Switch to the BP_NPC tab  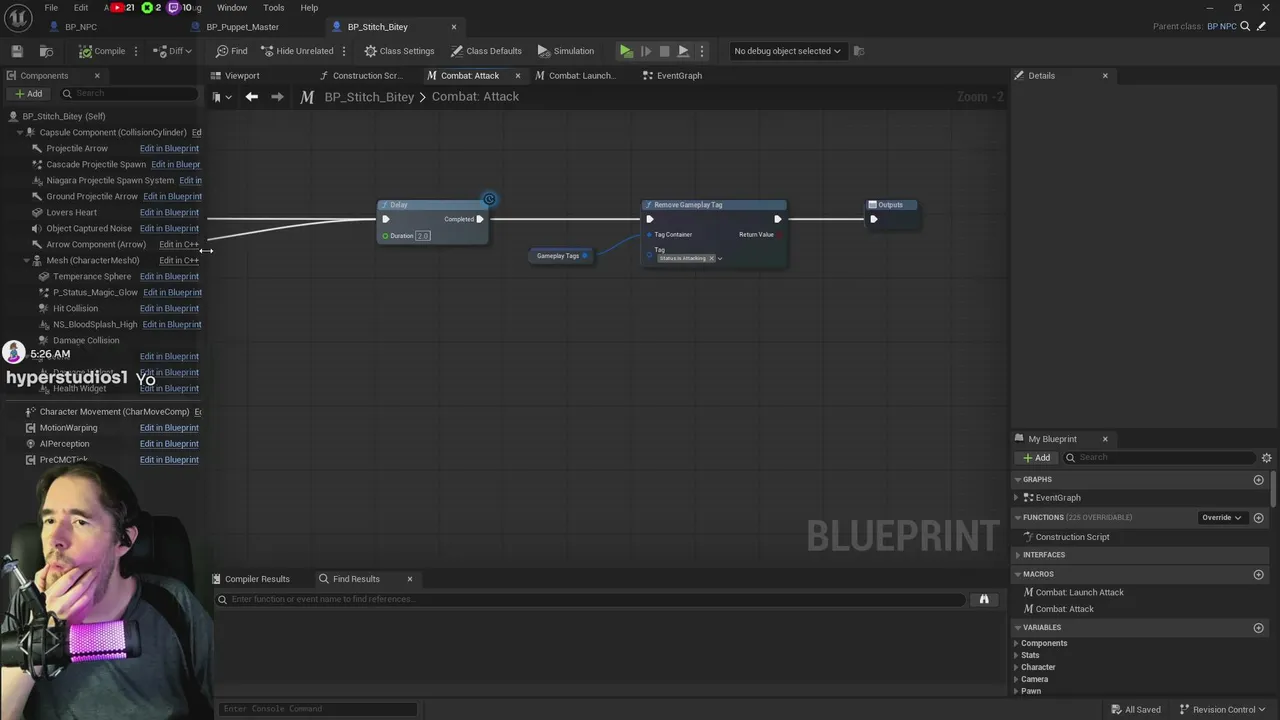[80, 27]
